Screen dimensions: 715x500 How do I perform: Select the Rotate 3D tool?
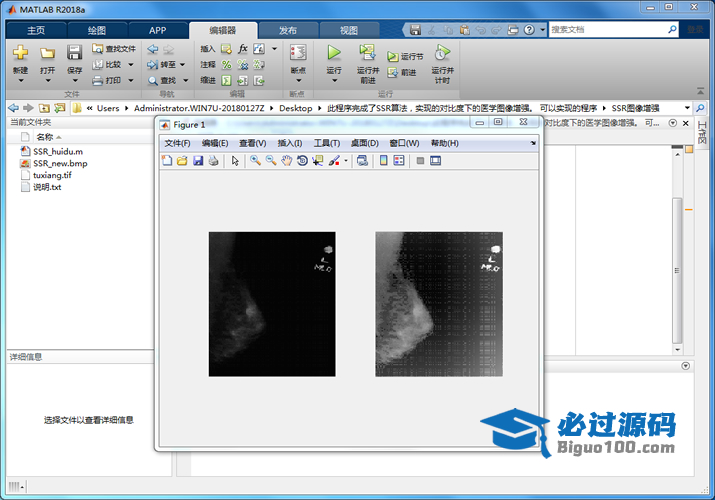click(302, 160)
